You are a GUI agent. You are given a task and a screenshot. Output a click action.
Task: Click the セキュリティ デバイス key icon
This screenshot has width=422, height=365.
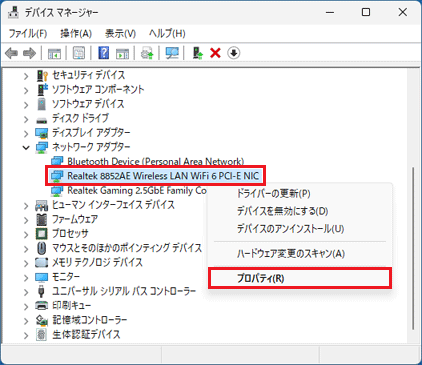coord(42,76)
